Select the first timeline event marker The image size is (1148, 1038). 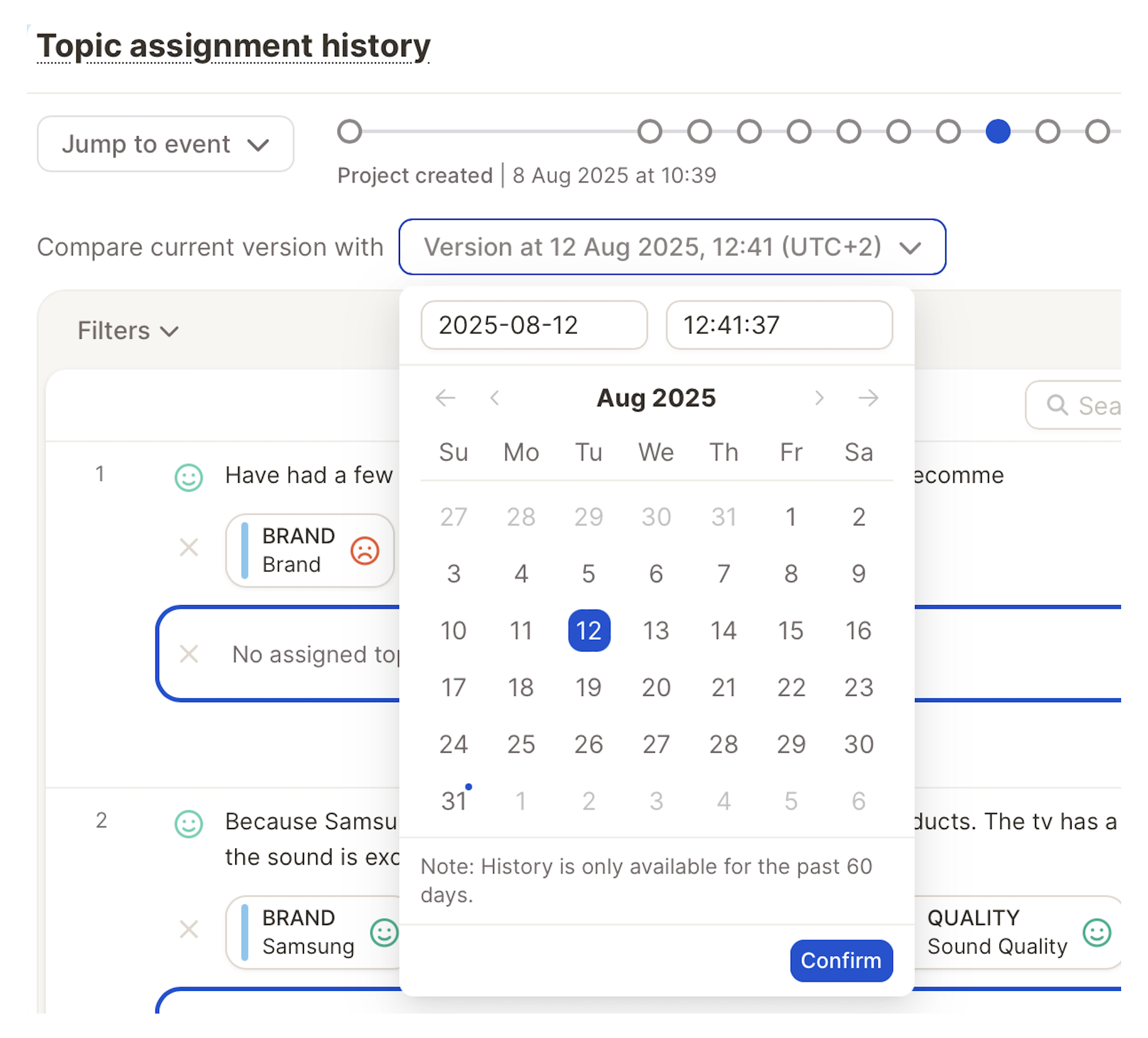pyautogui.click(x=350, y=131)
